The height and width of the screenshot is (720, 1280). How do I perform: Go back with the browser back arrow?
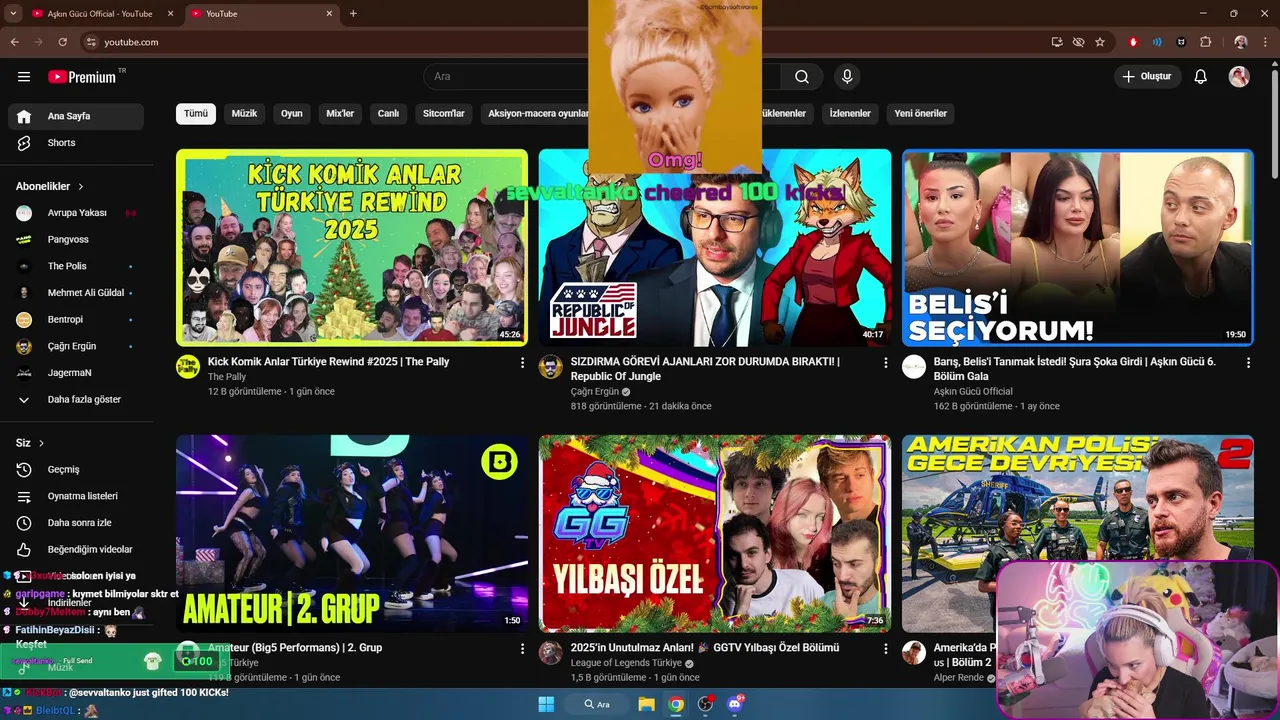click(x=14, y=42)
